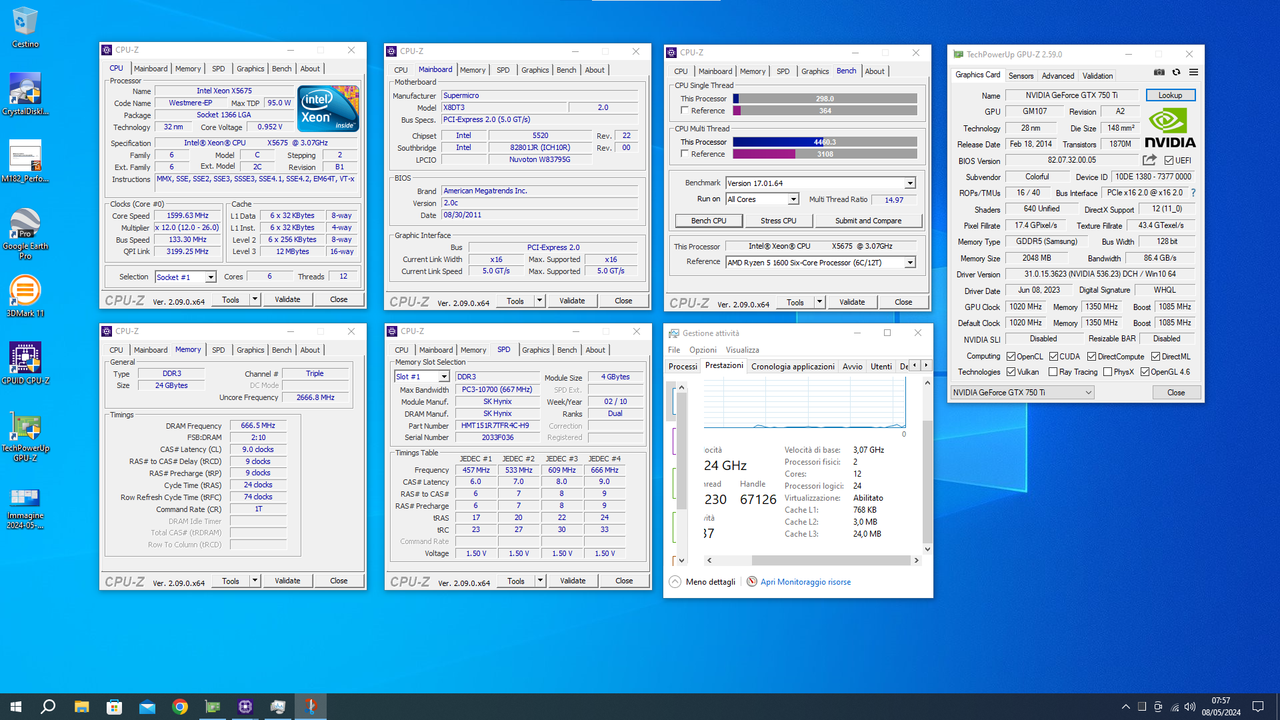Viewport: 1280px width, 720px height.
Task: Click the Bench CPU button
Action: [x=708, y=220]
